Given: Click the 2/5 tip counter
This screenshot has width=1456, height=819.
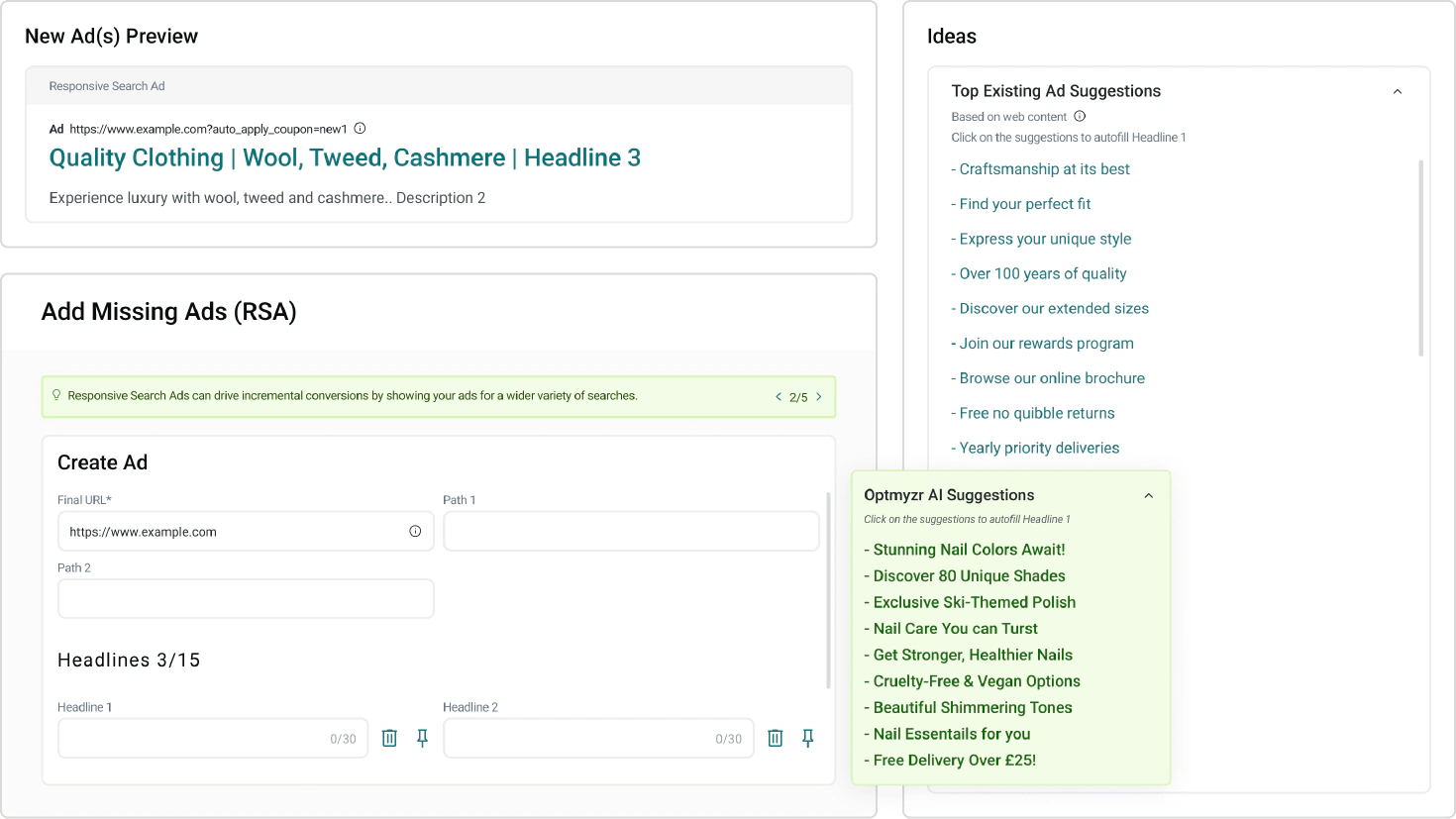Looking at the screenshot, I should pyautogui.click(x=798, y=397).
